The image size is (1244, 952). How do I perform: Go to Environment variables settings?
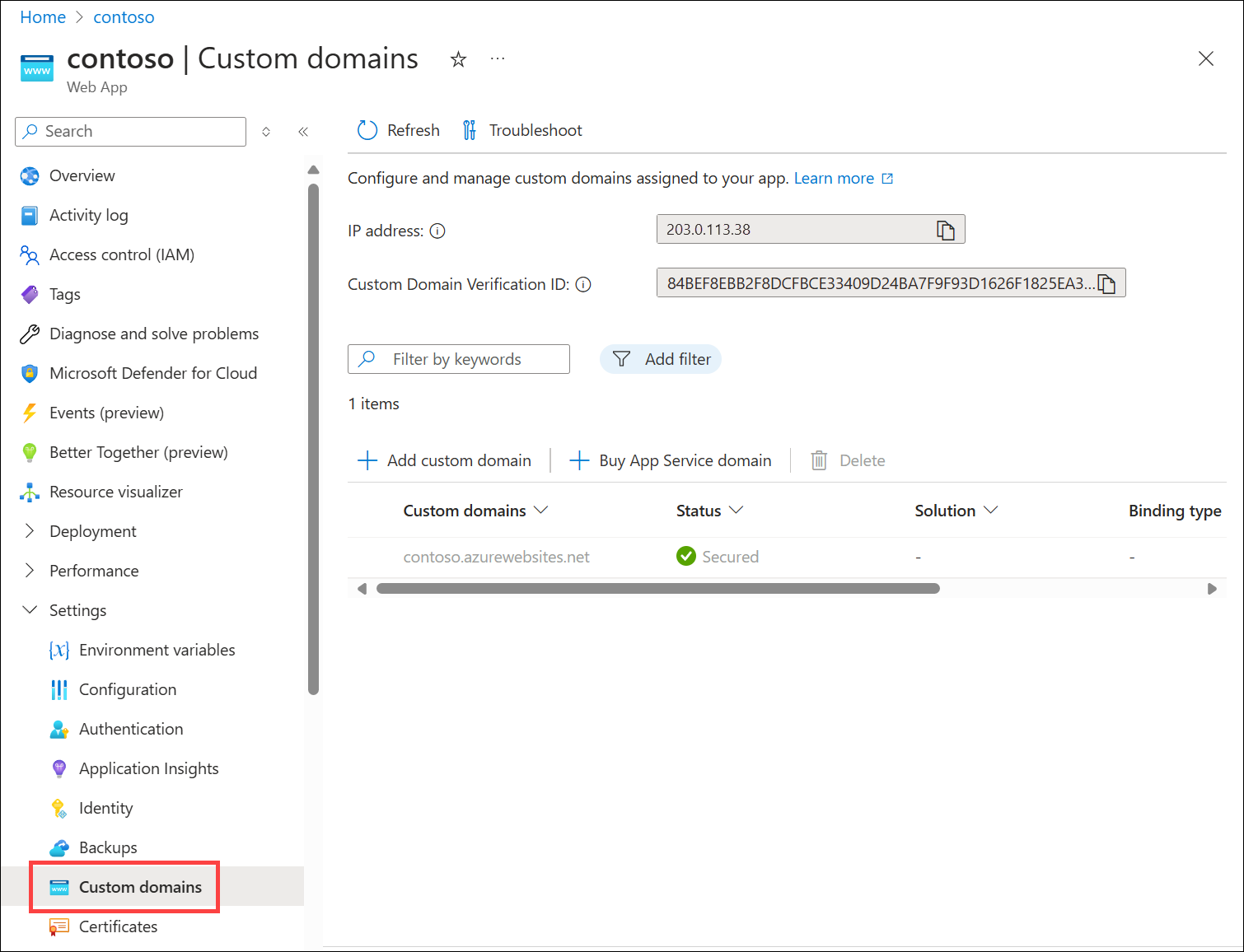[157, 650]
